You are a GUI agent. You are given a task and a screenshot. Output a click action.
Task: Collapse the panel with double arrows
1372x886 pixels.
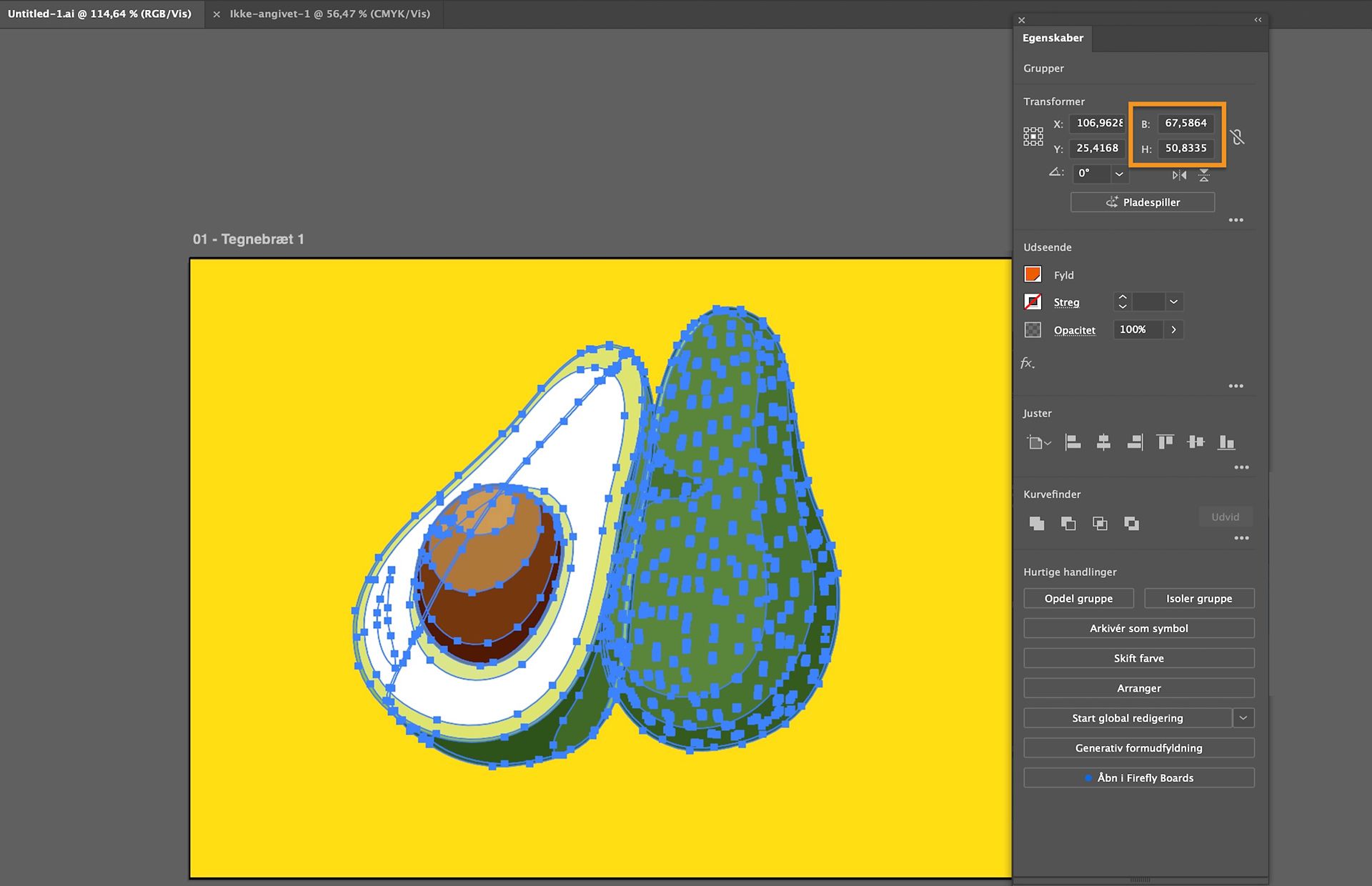tap(1258, 20)
